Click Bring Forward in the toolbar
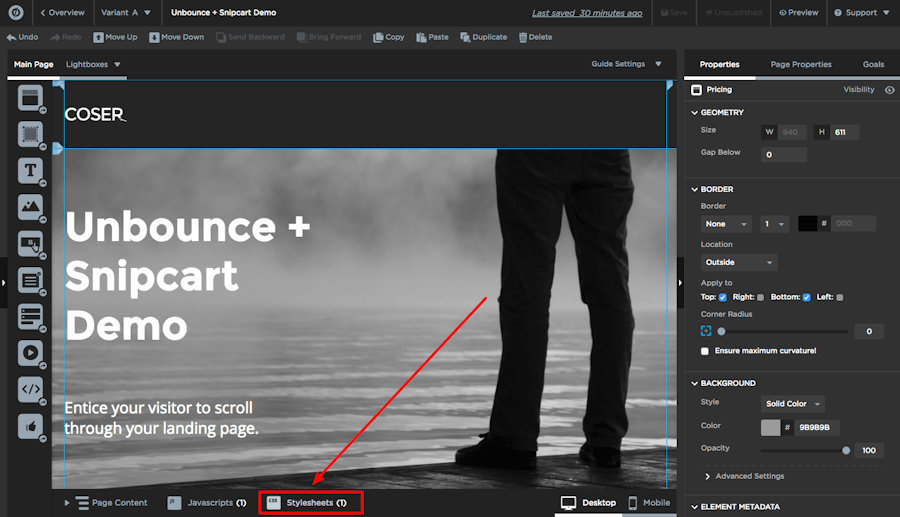 pos(329,37)
